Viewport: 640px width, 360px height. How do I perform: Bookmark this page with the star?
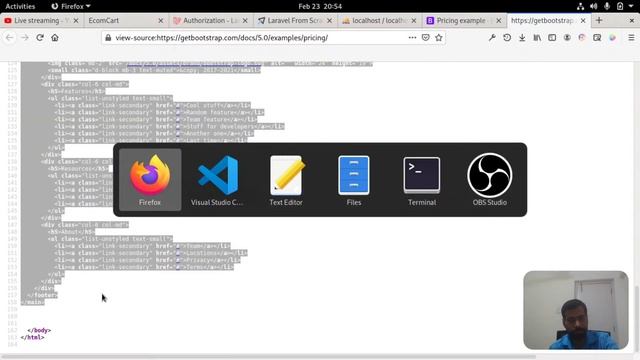(439, 38)
